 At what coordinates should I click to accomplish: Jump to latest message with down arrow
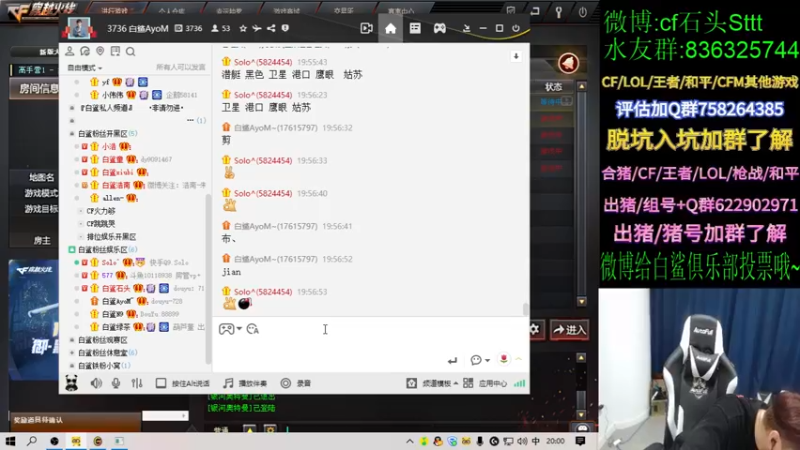point(516,56)
